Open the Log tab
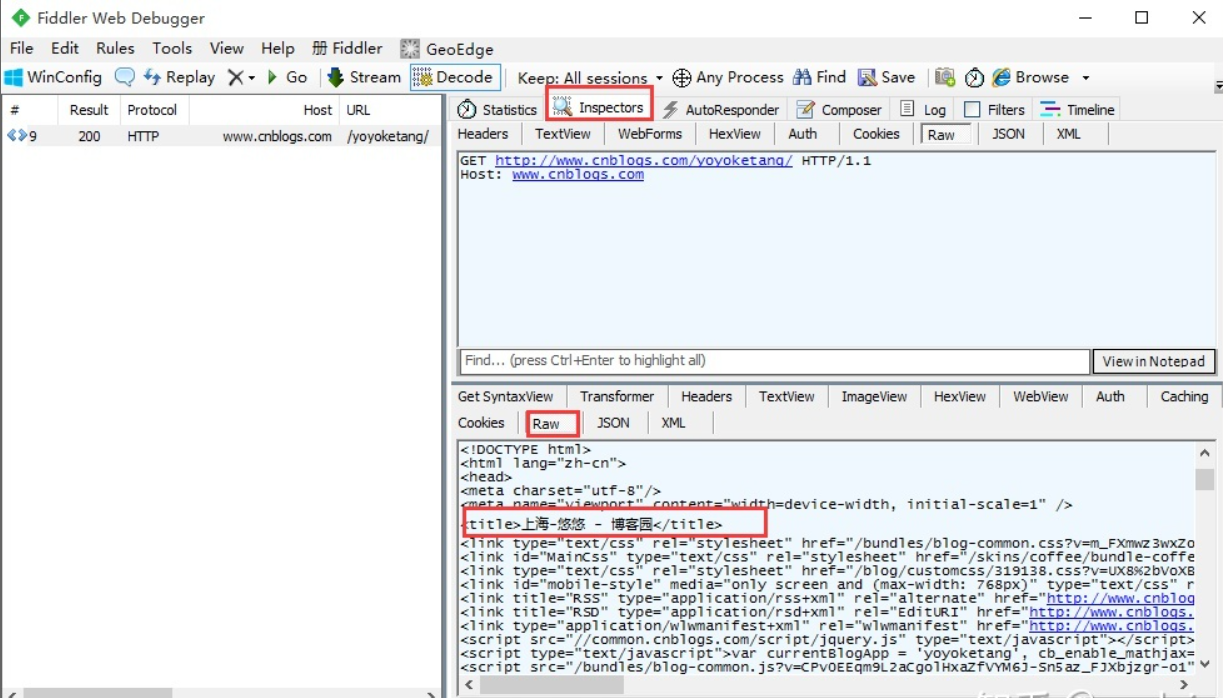This screenshot has height=698, width=1223. click(922, 109)
